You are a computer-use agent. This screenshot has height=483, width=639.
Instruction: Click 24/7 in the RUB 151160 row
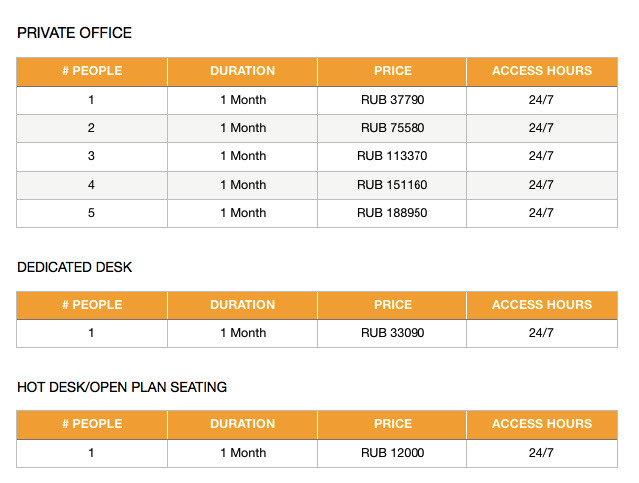click(x=541, y=185)
